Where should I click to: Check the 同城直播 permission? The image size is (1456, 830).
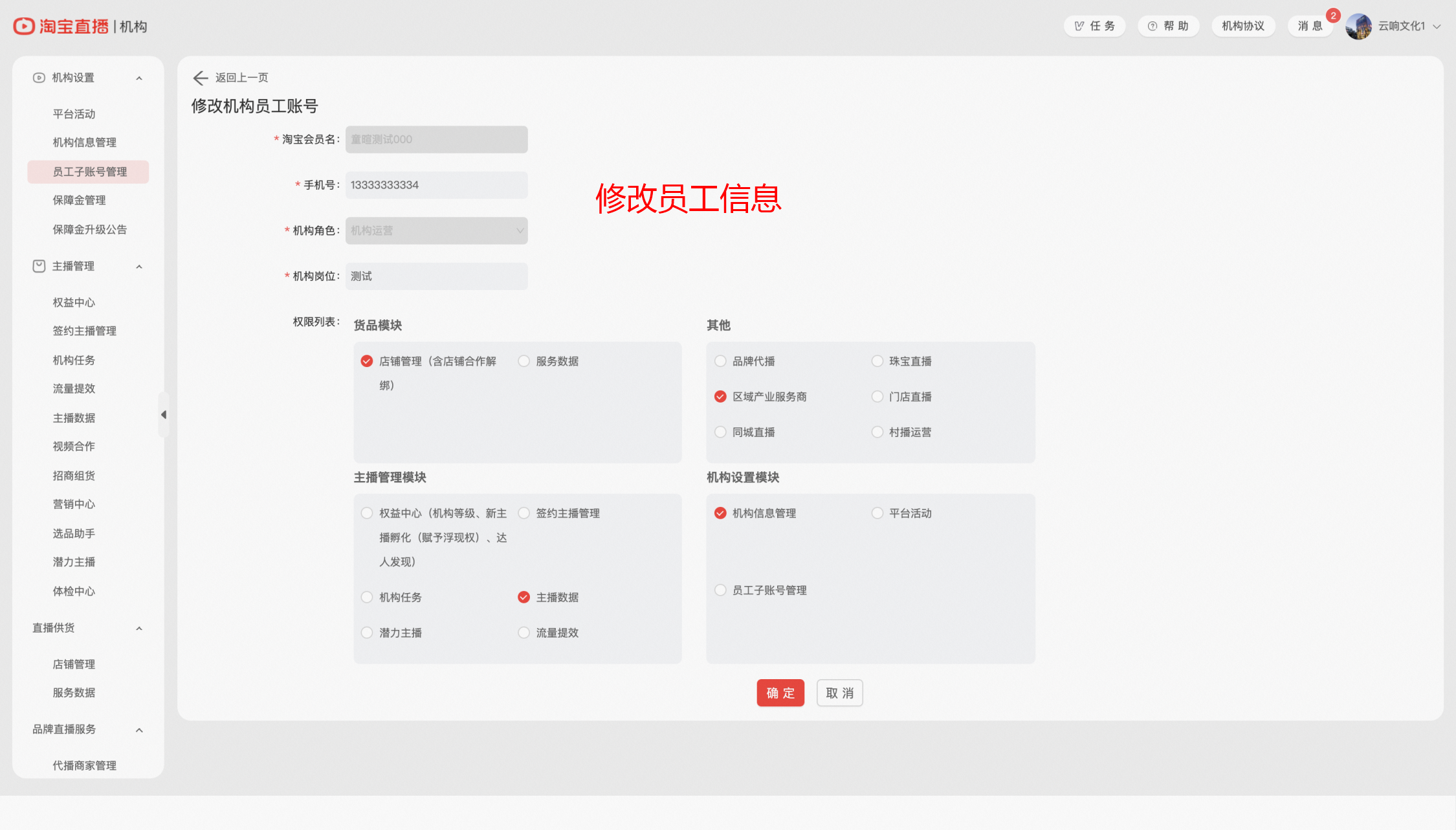[720, 432]
